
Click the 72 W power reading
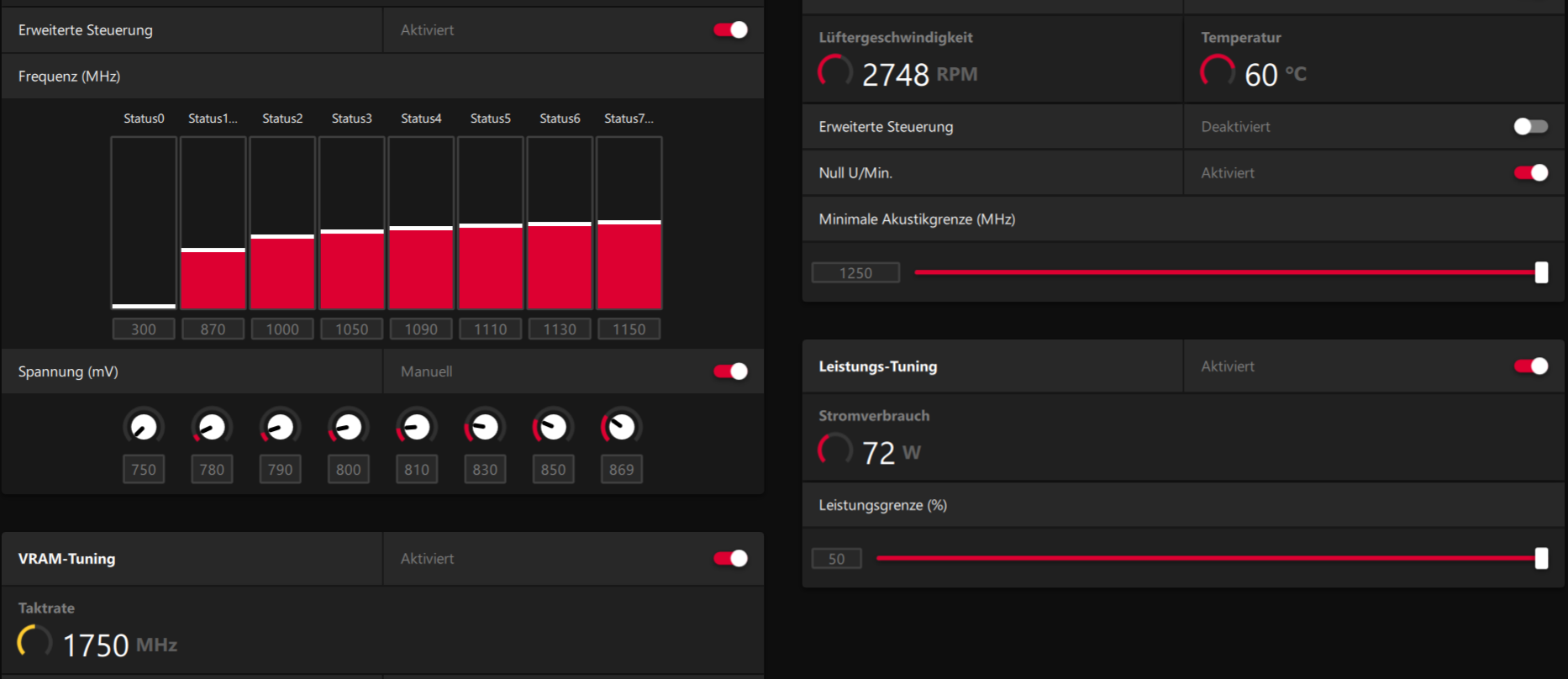coord(892,453)
